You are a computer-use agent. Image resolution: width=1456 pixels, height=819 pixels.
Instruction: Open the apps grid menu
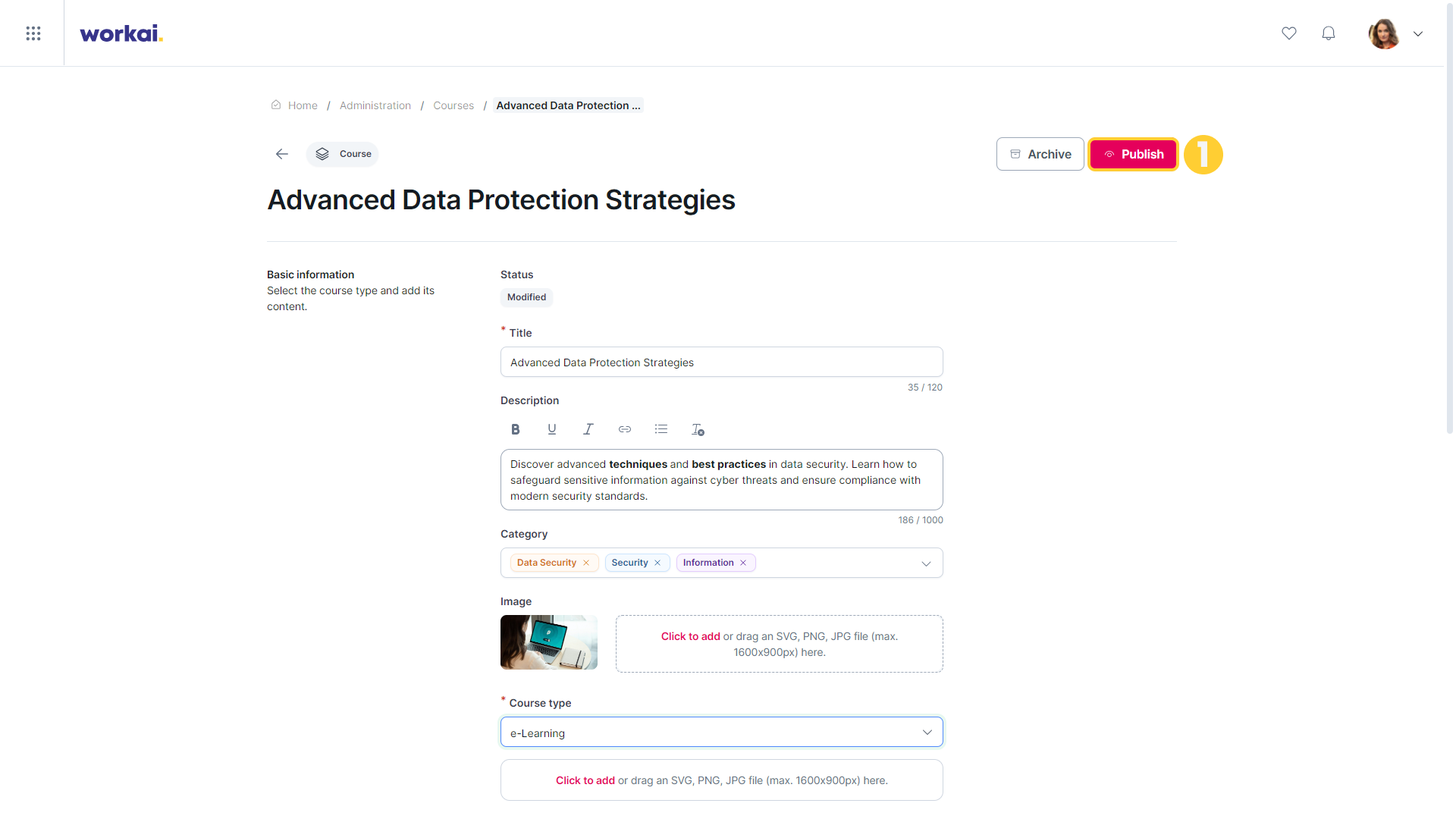tap(33, 33)
